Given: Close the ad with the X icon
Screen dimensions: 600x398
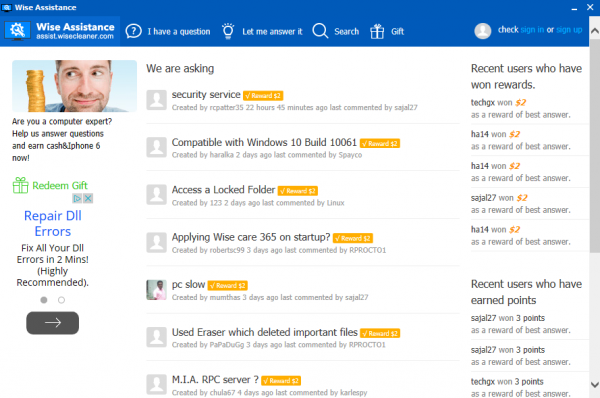Looking at the screenshot, I should tap(88, 198).
